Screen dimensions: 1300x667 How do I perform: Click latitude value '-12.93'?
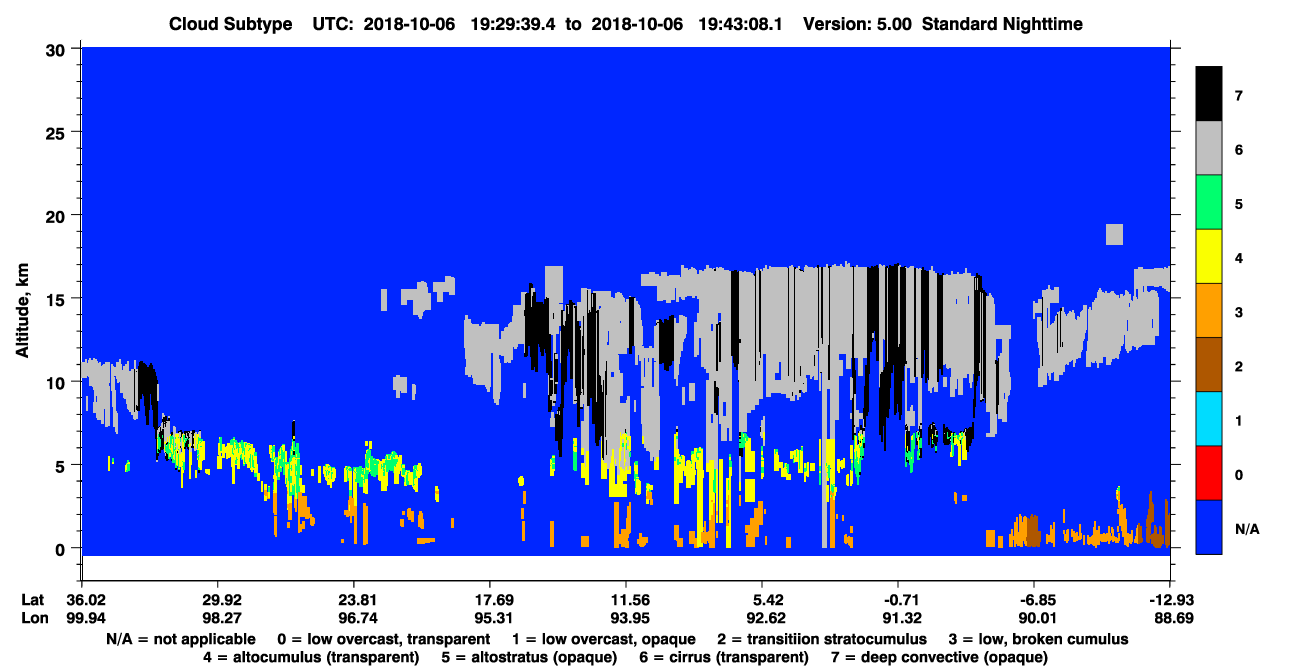coord(1170,600)
